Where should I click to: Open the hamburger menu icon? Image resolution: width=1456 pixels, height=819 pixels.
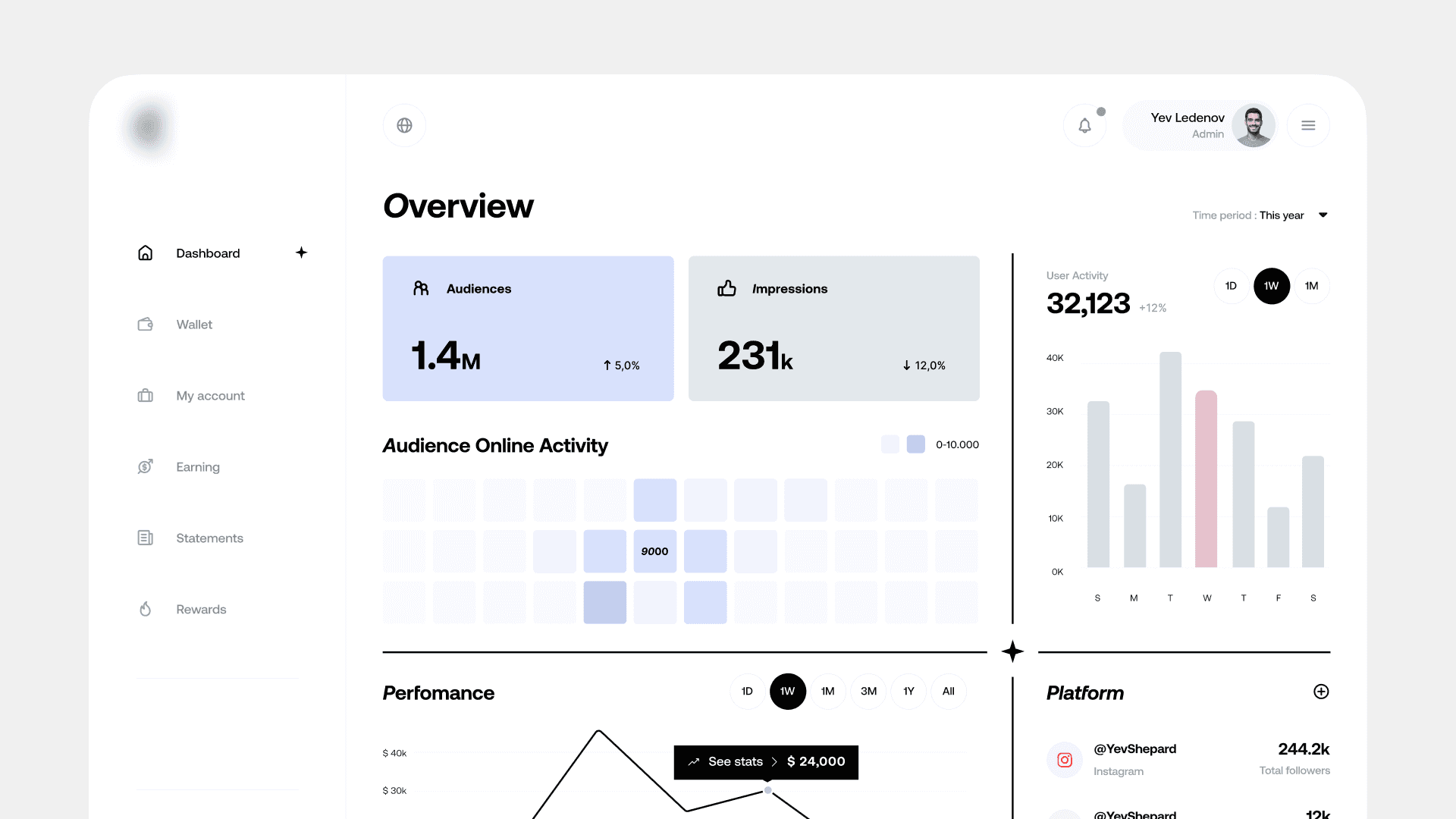[x=1308, y=125]
